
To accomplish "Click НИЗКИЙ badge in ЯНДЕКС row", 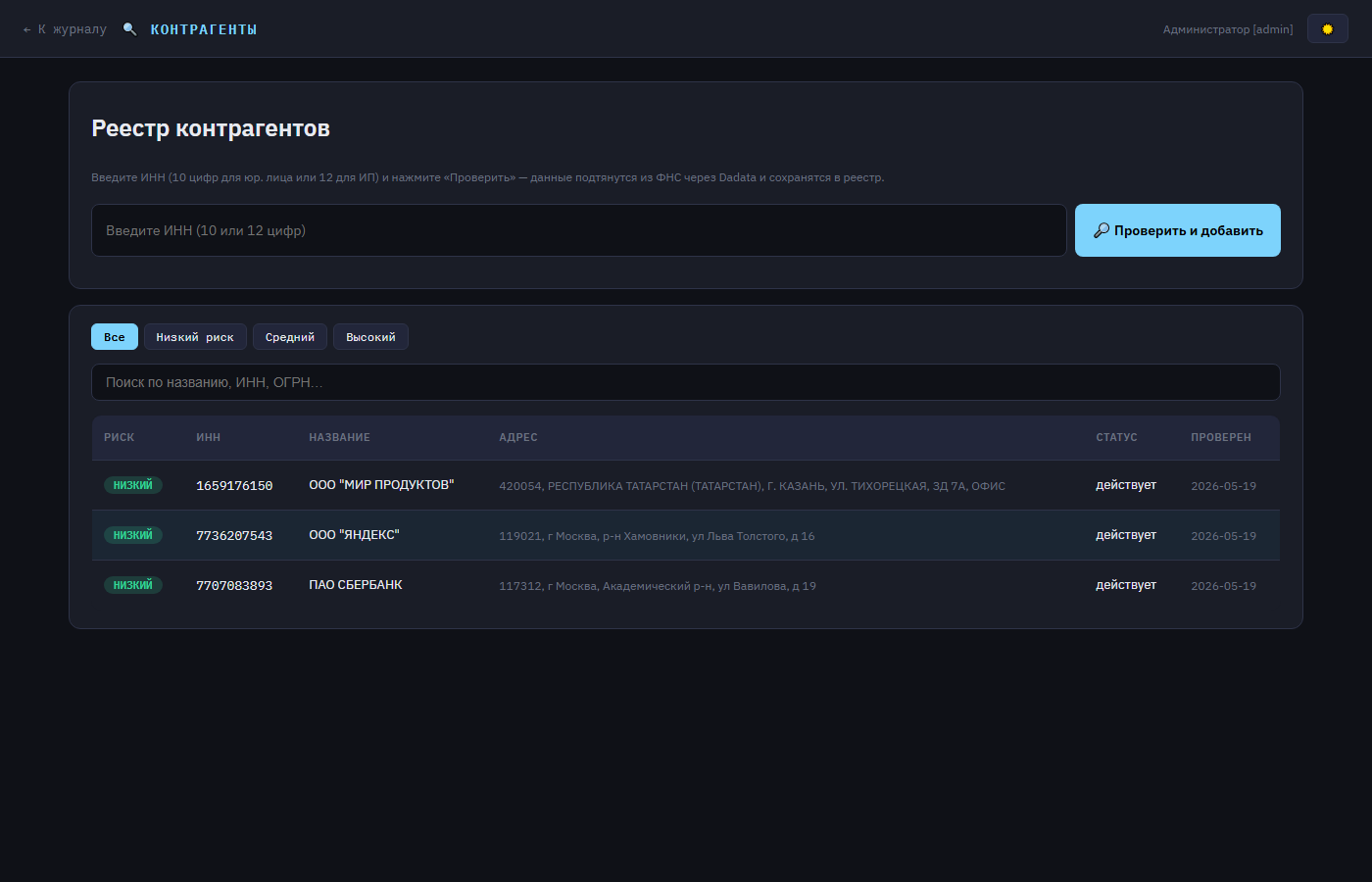I will 133,535.
